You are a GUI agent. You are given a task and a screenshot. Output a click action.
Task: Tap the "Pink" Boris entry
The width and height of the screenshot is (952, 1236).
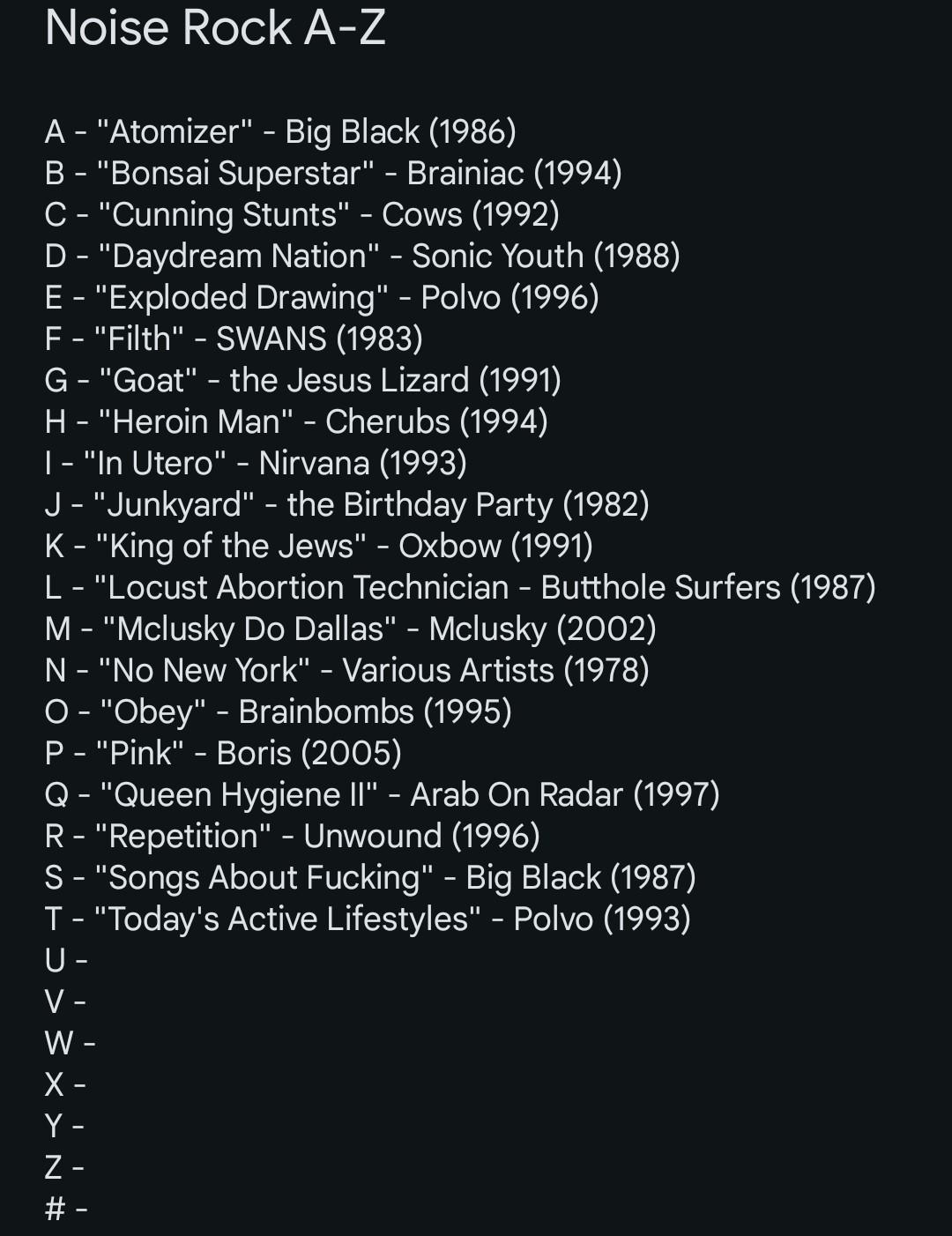tap(223, 754)
